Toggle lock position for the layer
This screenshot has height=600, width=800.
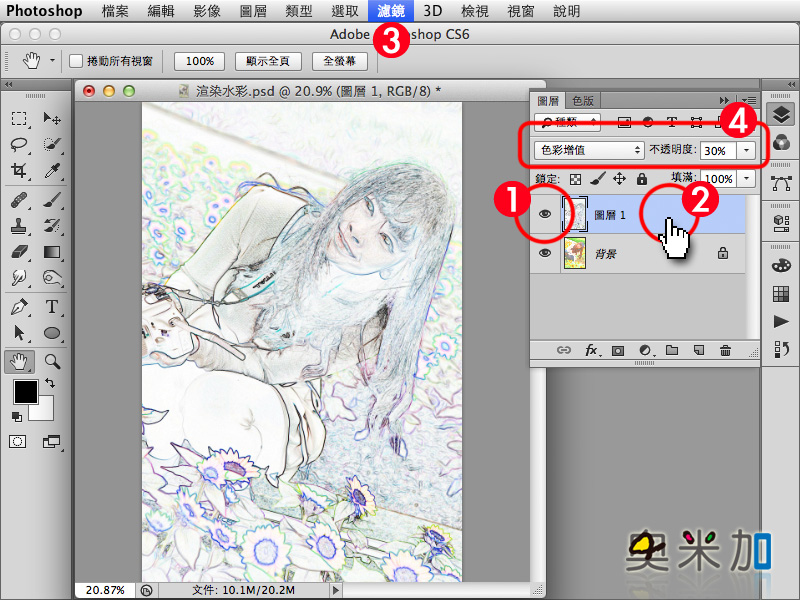tap(619, 179)
